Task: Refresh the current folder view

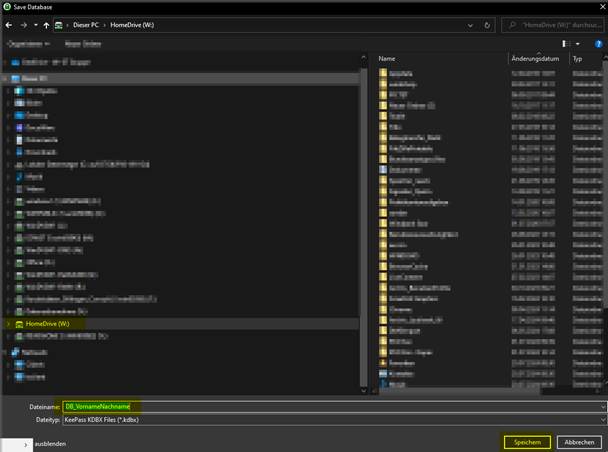Action: click(487, 26)
